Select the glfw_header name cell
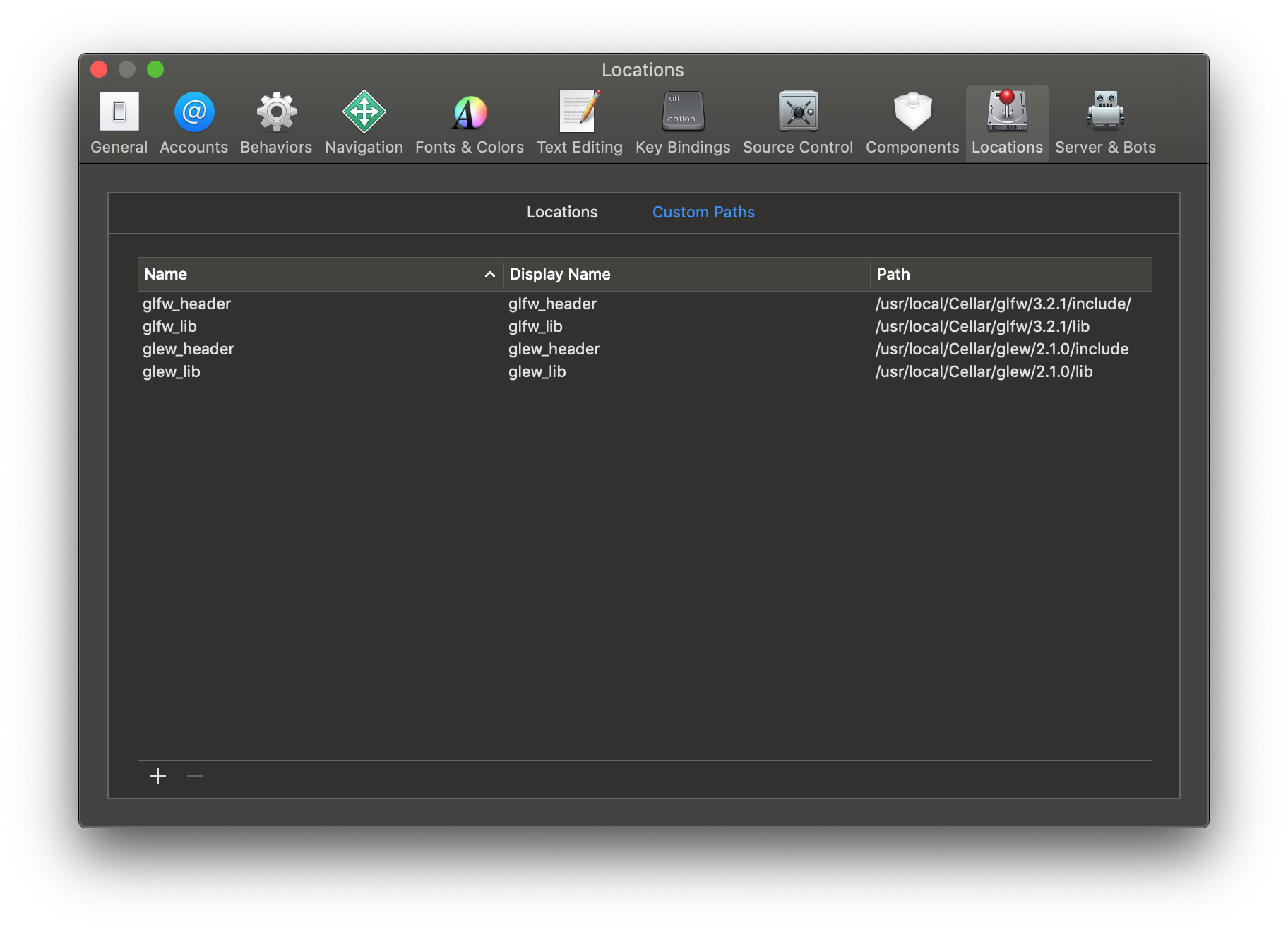 pyautogui.click(x=186, y=304)
